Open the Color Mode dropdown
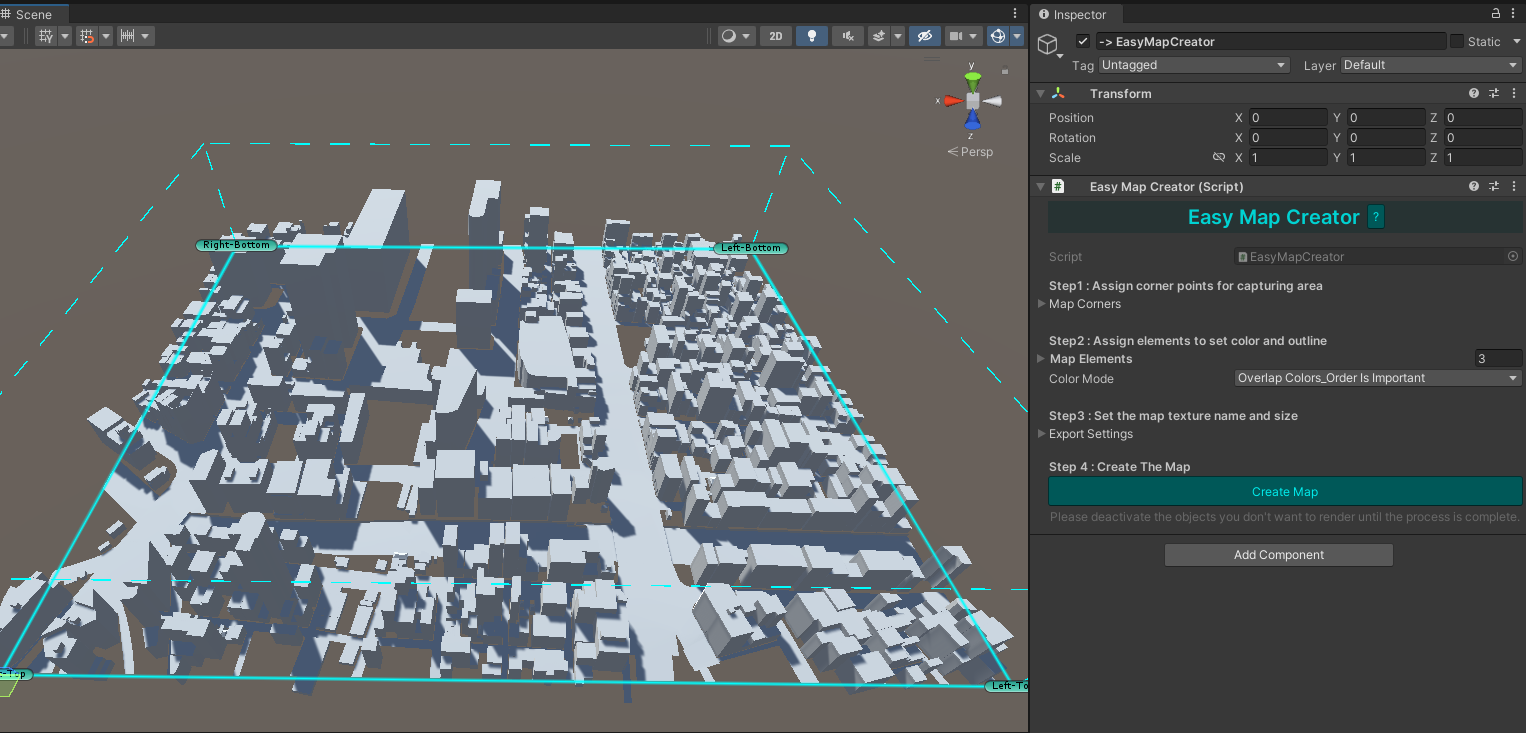This screenshot has height=733, width=1526. [1377, 378]
